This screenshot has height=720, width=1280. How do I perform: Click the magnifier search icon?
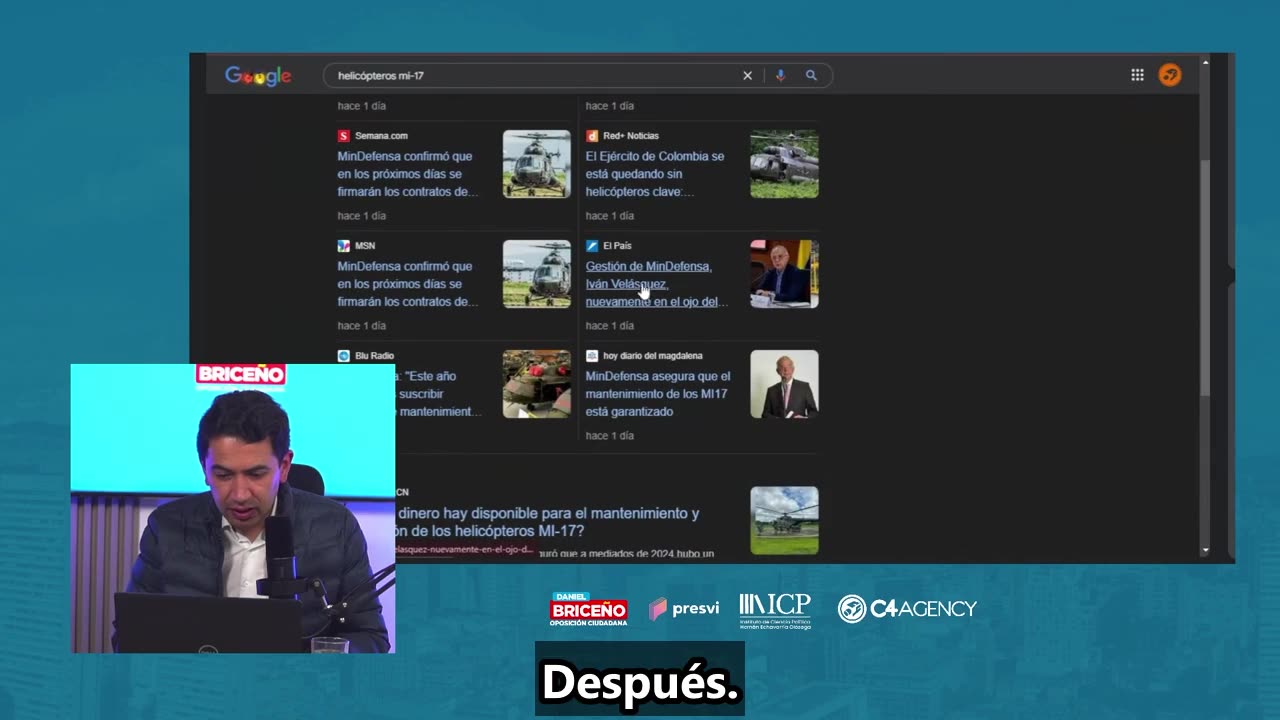click(811, 76)
